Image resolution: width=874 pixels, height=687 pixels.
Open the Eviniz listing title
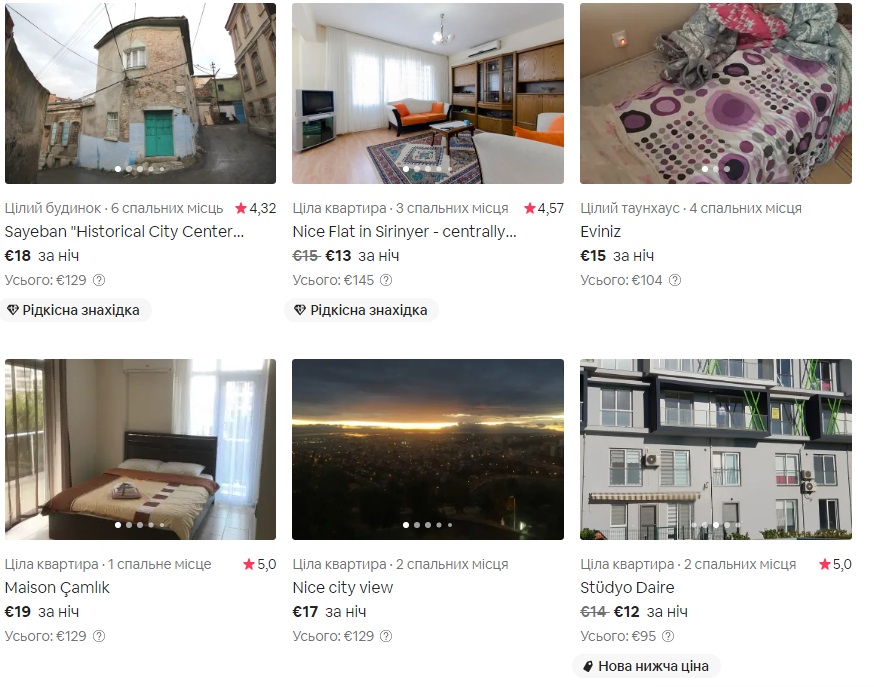pos(600,231)
